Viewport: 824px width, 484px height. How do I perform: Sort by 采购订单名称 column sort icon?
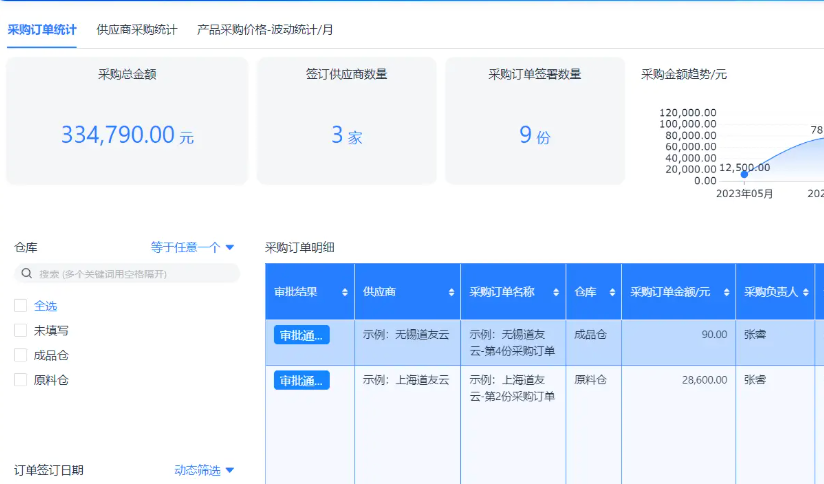(x=556, y=292)
